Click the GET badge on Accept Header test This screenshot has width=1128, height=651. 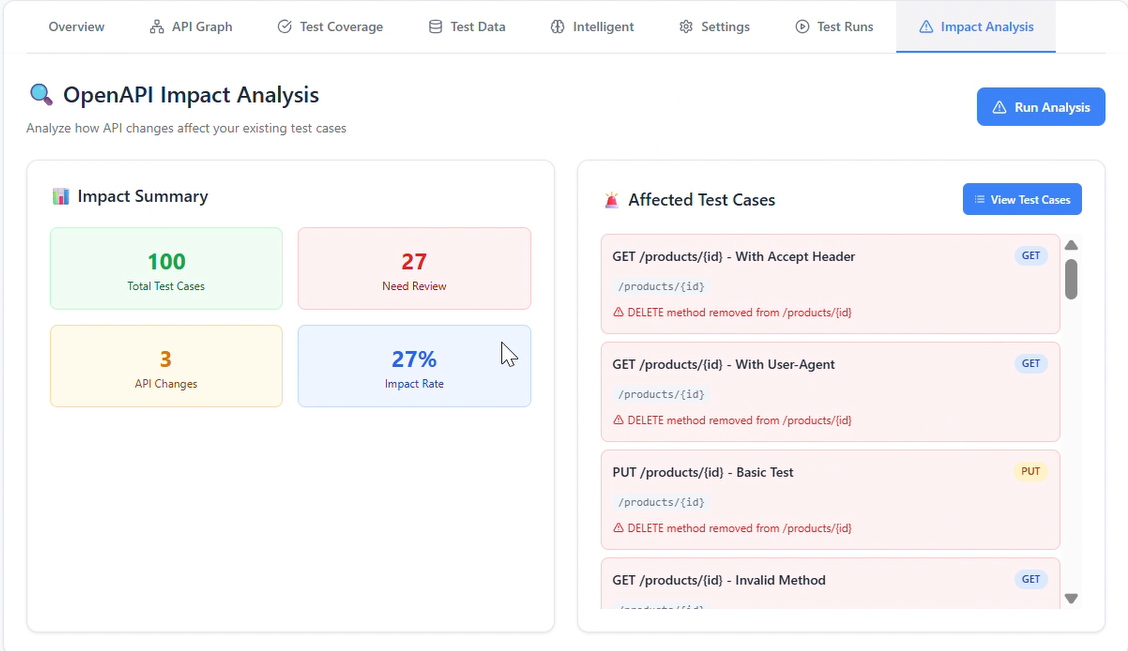point(1031,255)
